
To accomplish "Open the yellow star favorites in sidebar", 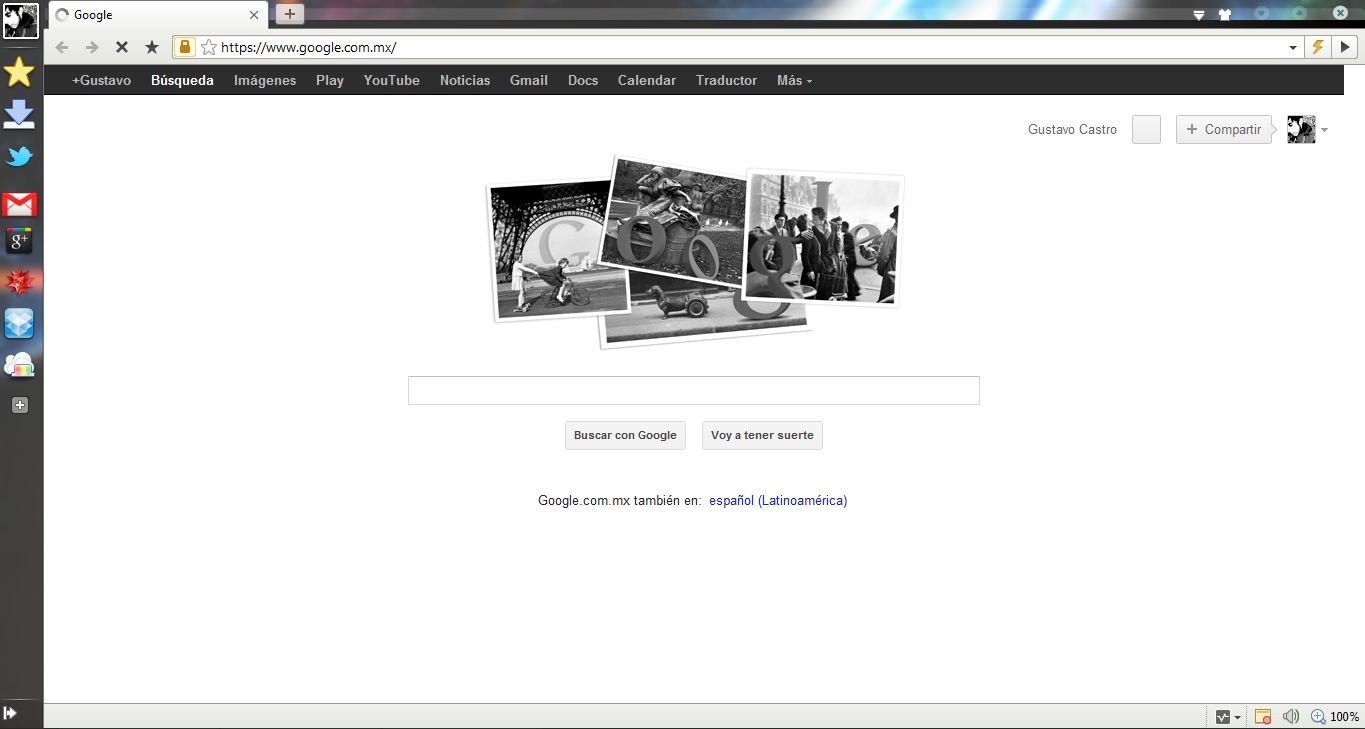I will tap(19, 72).
